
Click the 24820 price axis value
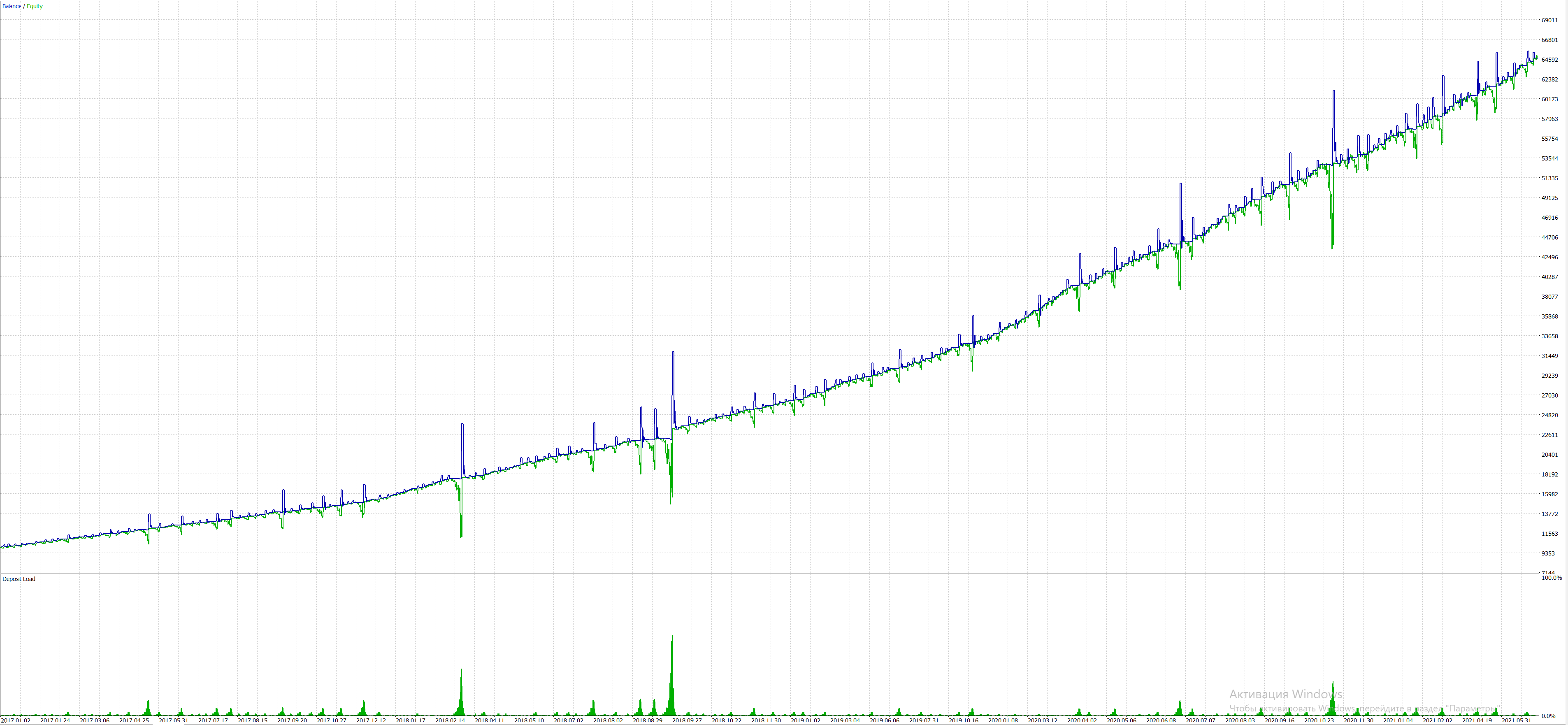(x=1549, y=415)
